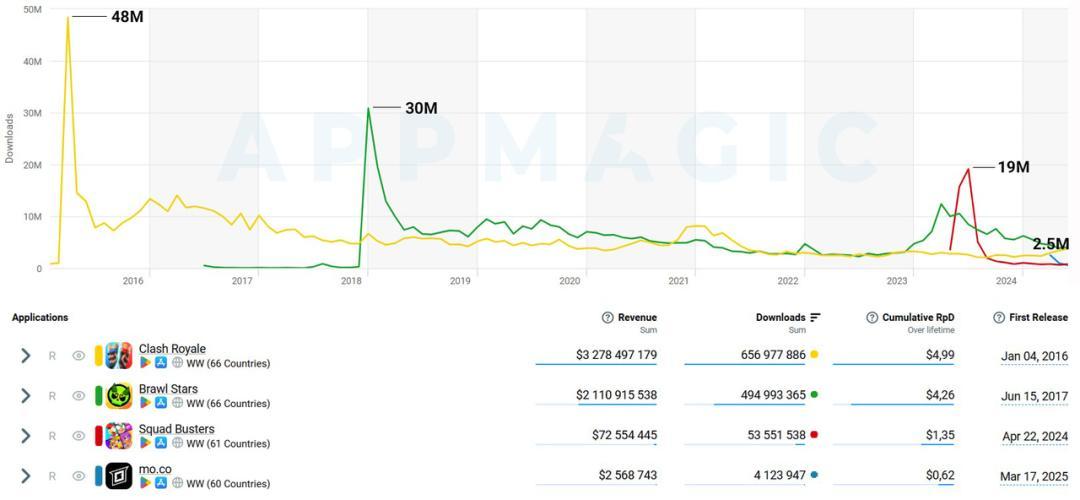Sort by the Revenue column header
Image resolution: width=1080 pixels, height=500 pixels.
[637, 318]
